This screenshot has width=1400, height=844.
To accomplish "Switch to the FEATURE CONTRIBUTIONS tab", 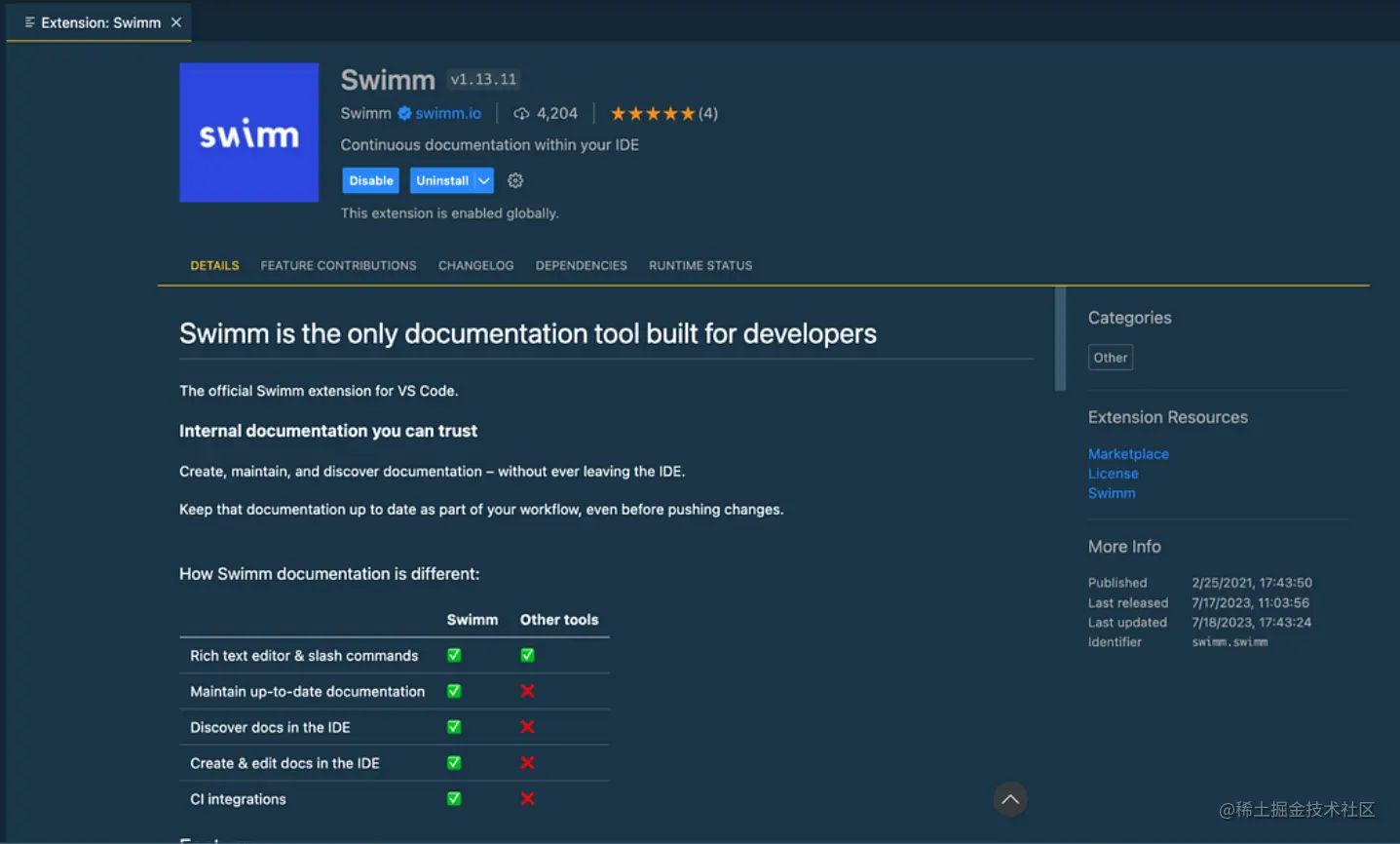I will tap(338, 265).
